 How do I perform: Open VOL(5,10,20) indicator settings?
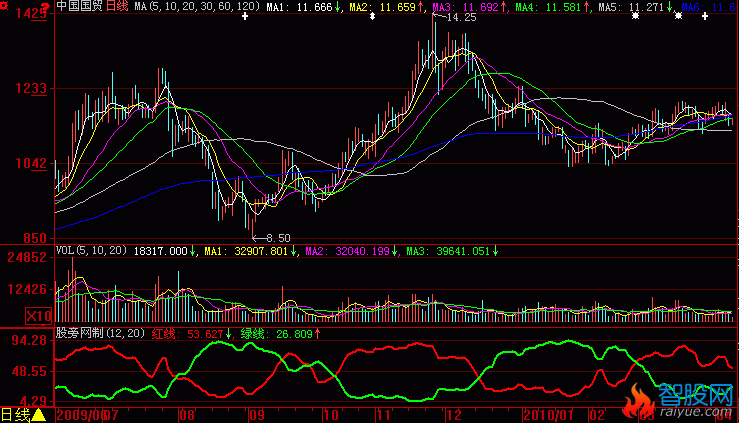pyautogui.click(x=91, y=251)
